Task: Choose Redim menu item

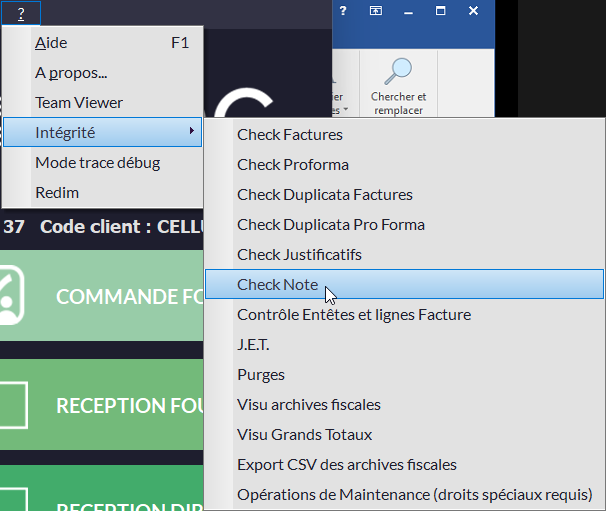Action: pyautogui.click(x=57, y=193)
